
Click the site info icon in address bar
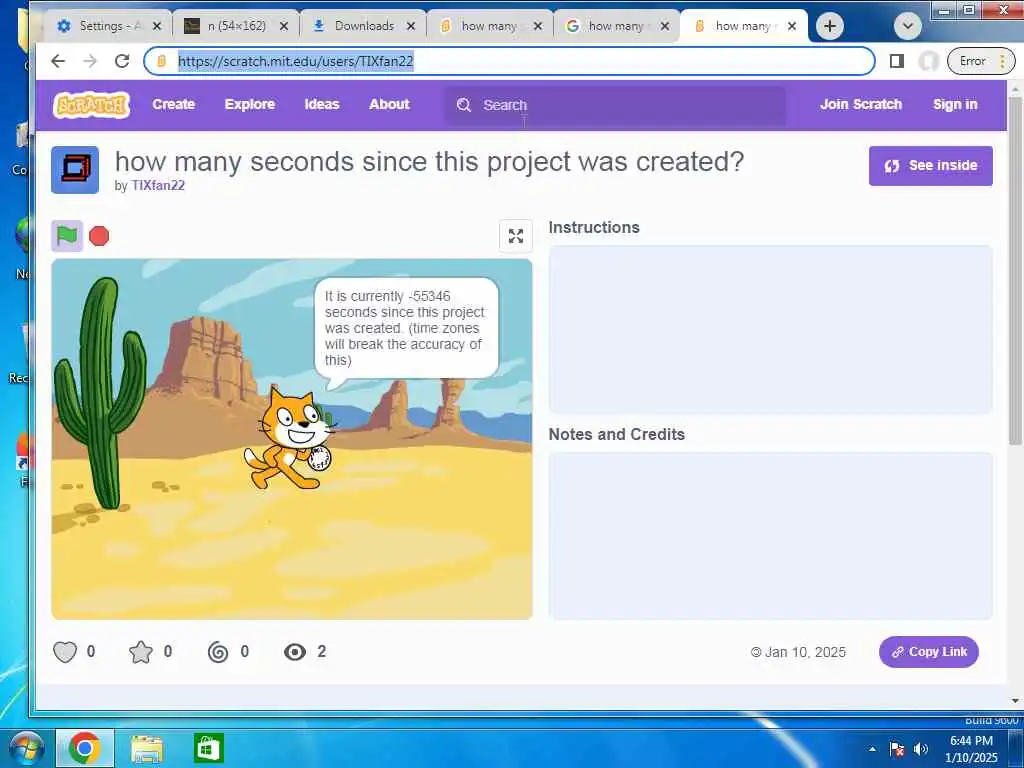point(161,61)
